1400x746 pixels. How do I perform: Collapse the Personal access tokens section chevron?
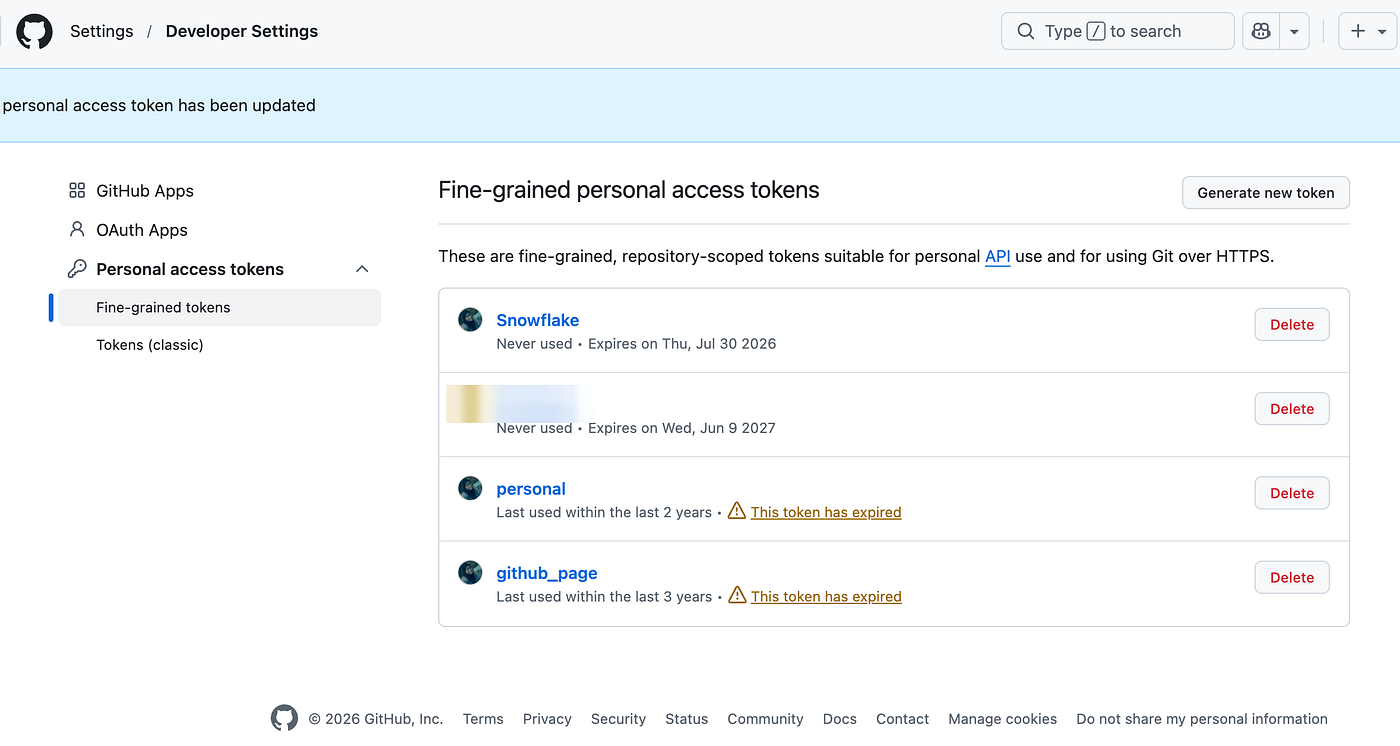pyautogui.click(x=362, y=269)
